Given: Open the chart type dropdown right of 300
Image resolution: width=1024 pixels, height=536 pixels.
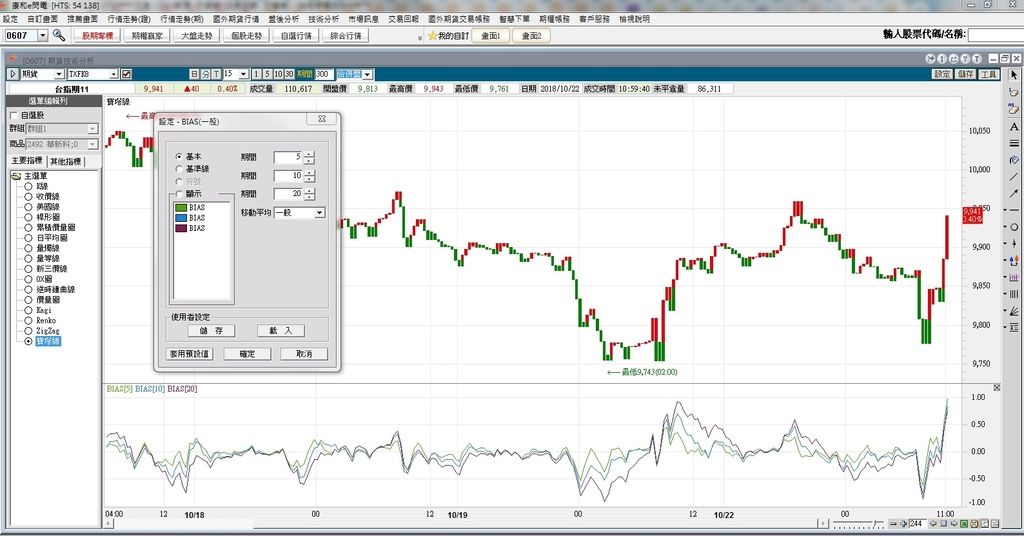Looking at the screenshot, I should (x=367, y=74).
